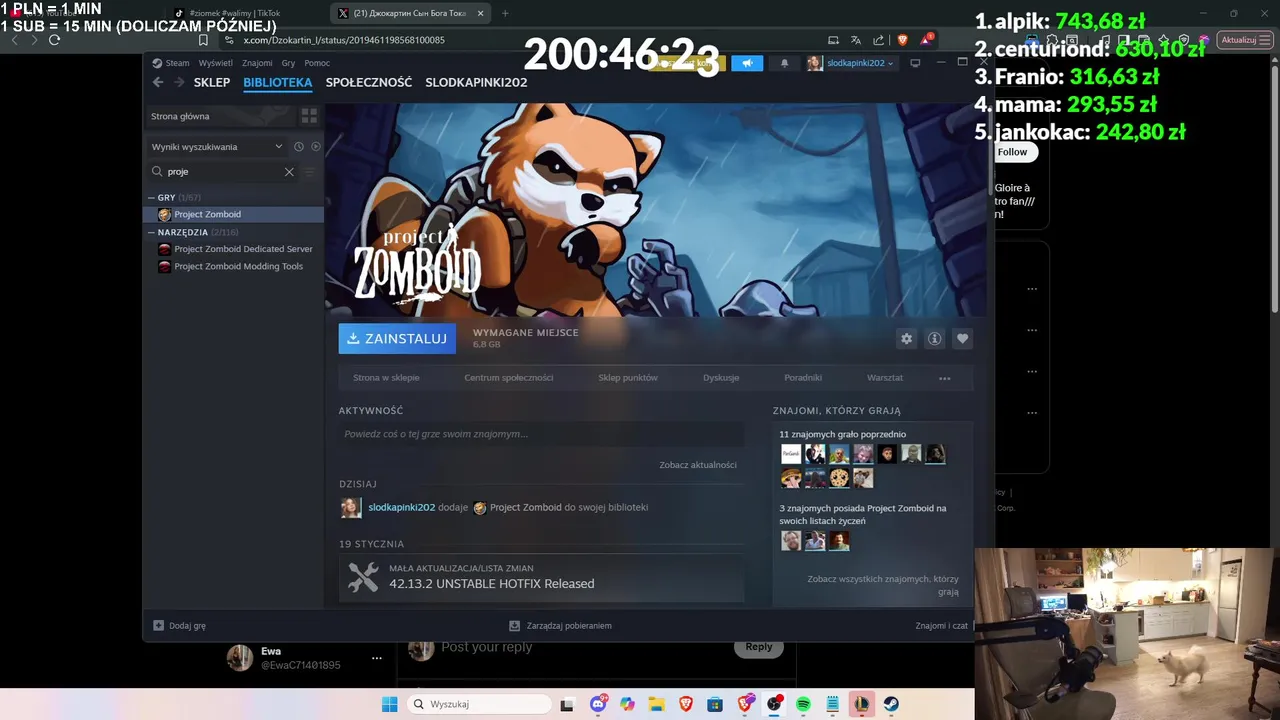Open the BIBLIOTEKA library tab
The image size is (1280, 720).
tap(278, 82)
